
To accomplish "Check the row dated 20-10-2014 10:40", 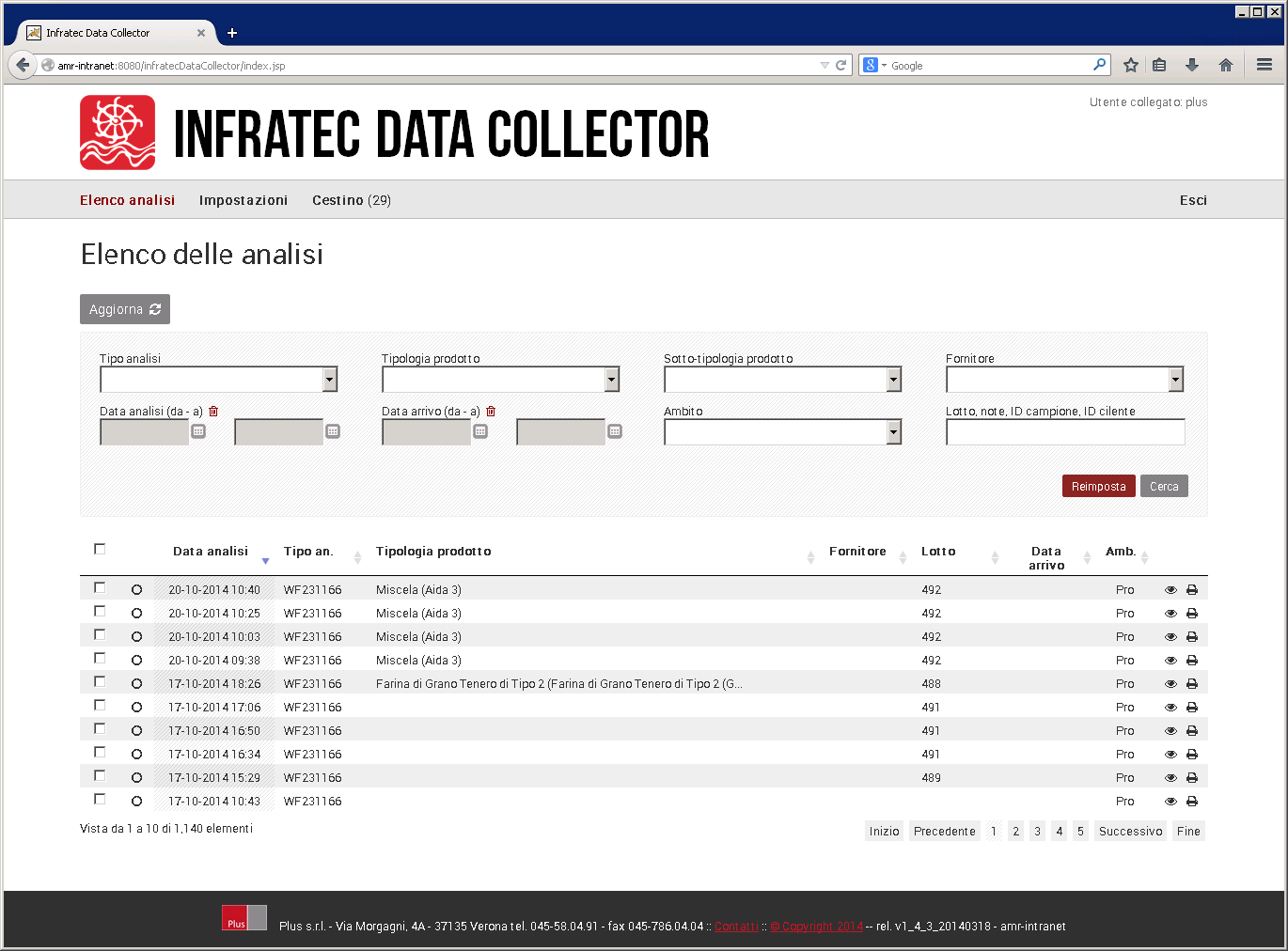I will pos(100,587).
